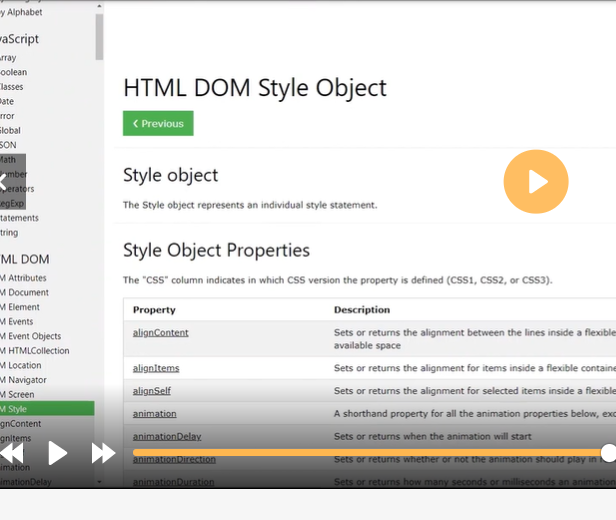Click the orange progress bar handle

pyautogui.click(x=608, y=453)
